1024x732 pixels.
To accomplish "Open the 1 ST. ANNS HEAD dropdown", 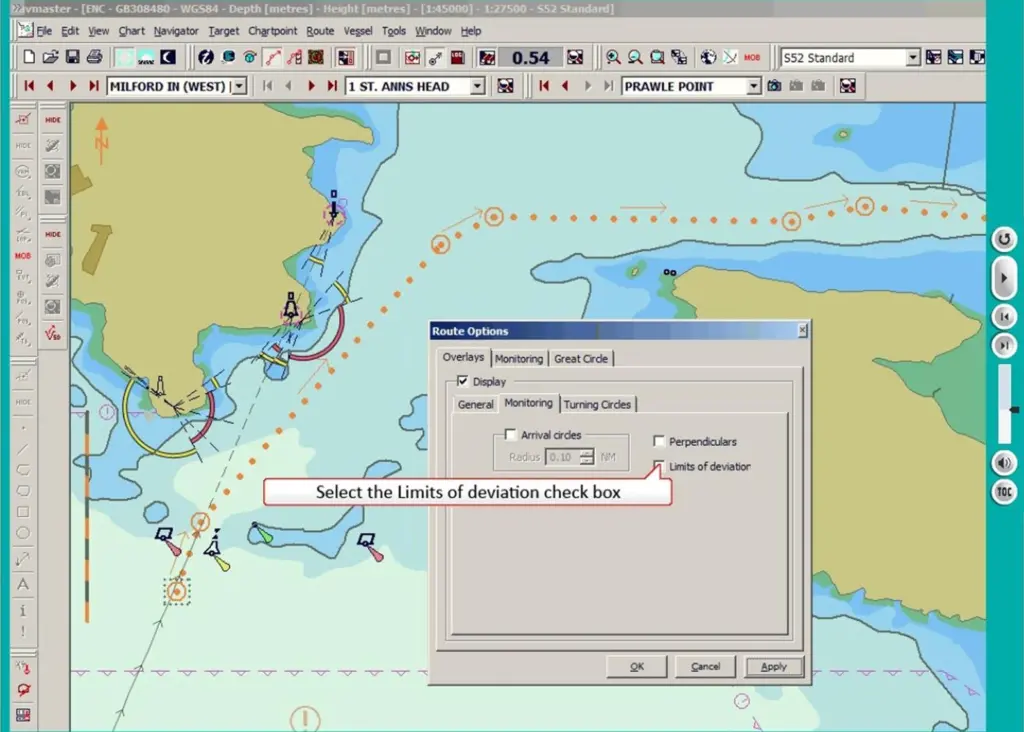I will coord(477,86).
